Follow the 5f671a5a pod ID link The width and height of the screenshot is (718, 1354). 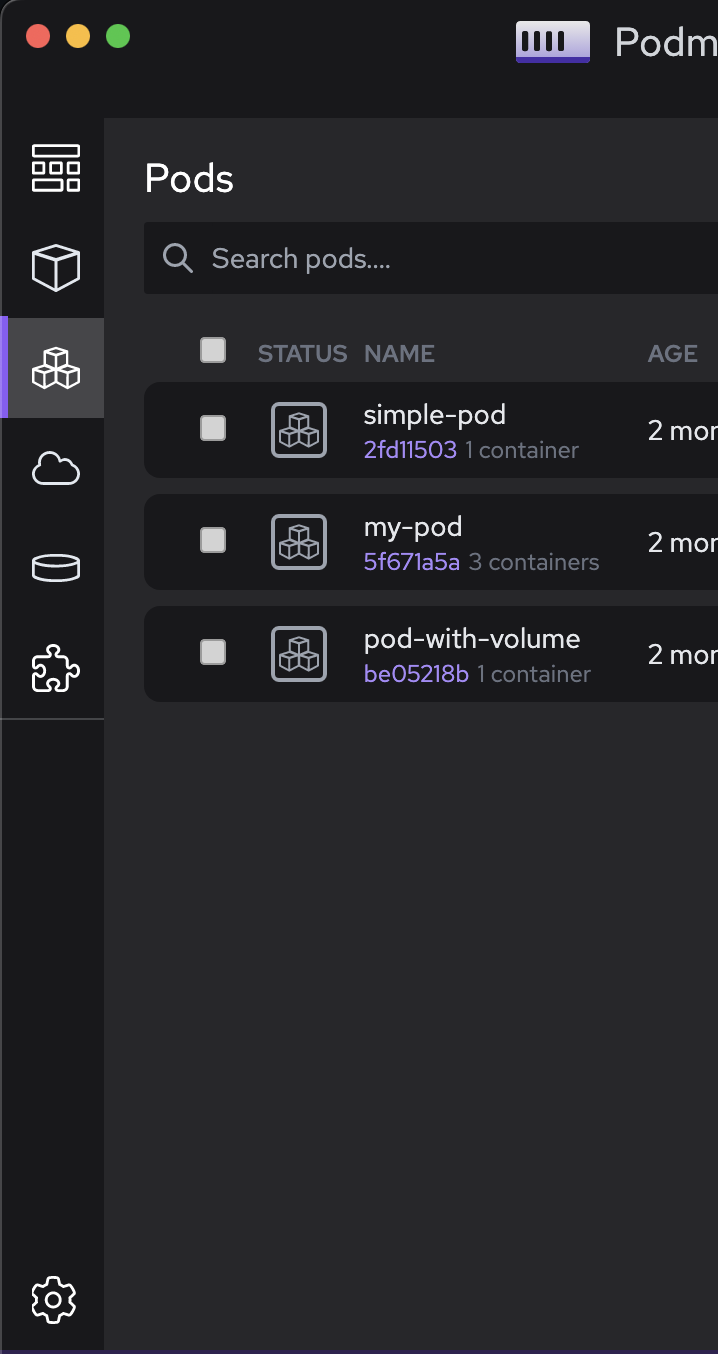click(413, 562)
